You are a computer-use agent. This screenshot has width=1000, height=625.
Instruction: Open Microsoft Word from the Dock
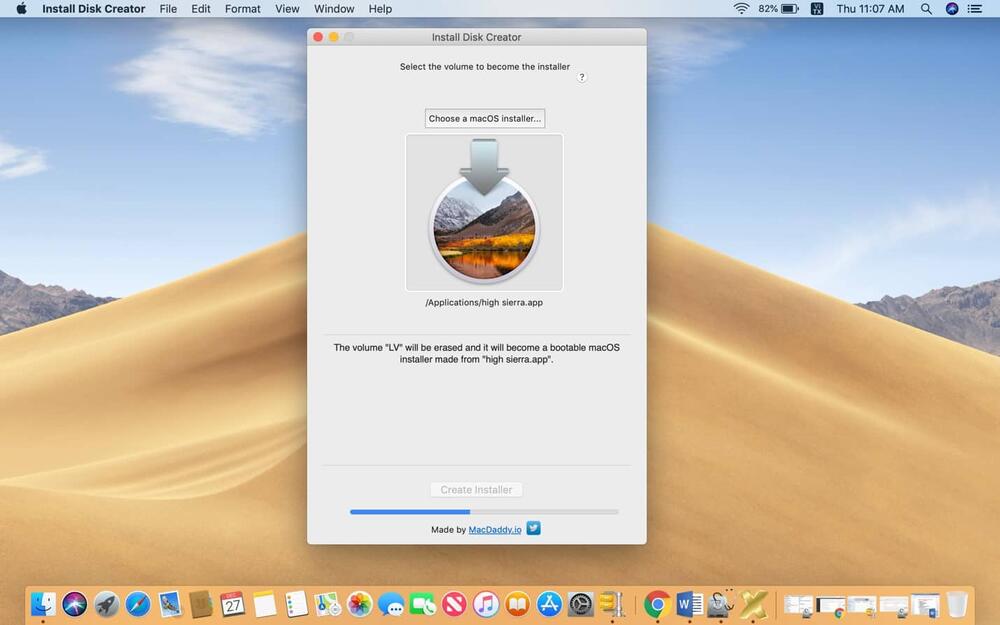[x=689, y=604]
